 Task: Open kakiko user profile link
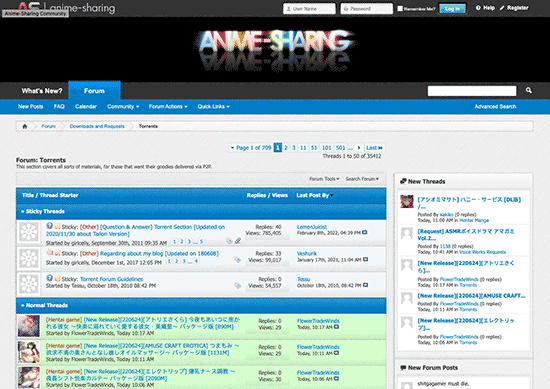tap(447, 214)
